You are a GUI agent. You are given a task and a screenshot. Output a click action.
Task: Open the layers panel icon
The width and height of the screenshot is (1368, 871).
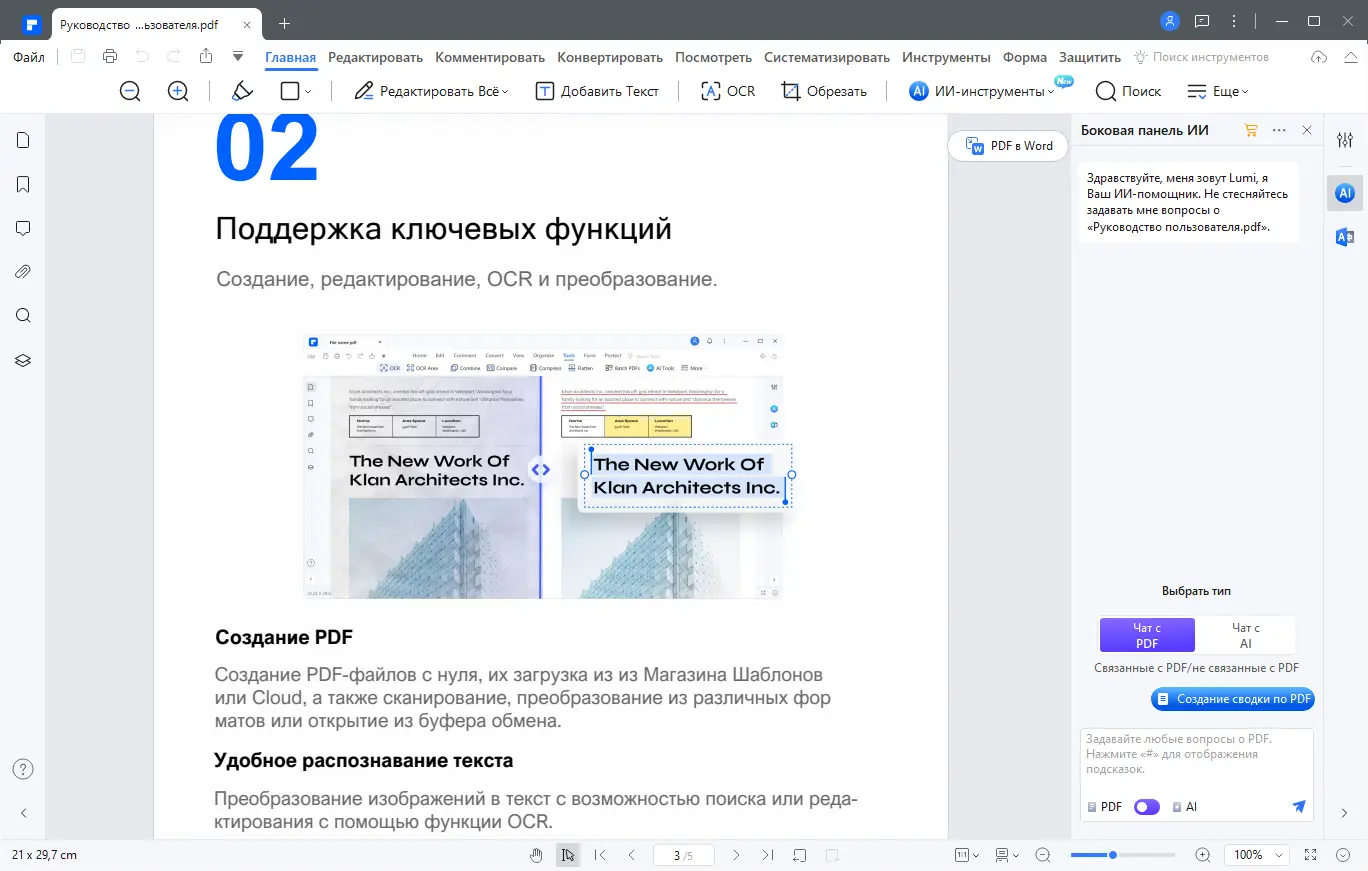coord(23,360)
